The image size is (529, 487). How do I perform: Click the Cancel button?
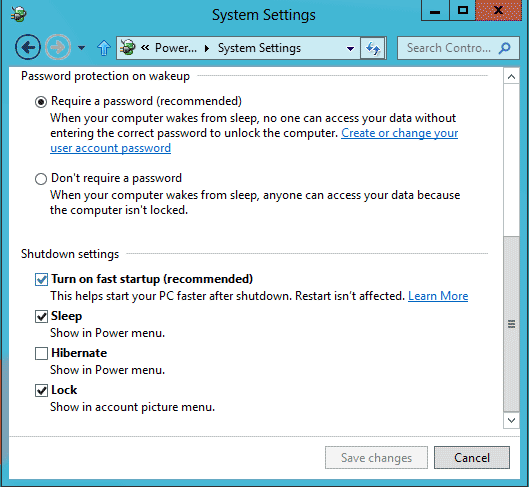pos(472,458)
